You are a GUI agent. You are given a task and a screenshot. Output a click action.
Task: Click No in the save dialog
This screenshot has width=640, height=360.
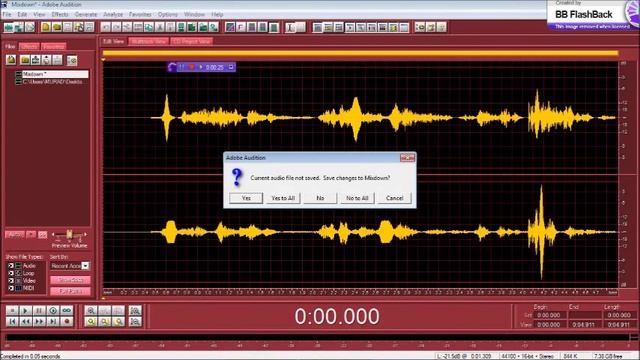pyautogui.click(x=320, y=198)
